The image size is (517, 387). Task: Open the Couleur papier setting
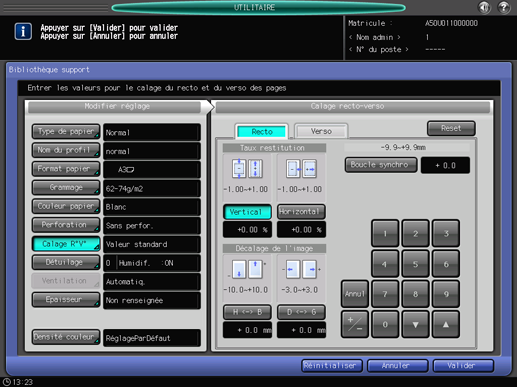(66, 206)
